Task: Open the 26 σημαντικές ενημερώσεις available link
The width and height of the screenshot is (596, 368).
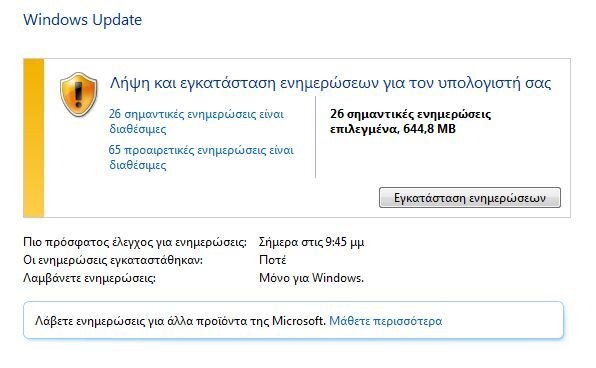Action: 196,121
